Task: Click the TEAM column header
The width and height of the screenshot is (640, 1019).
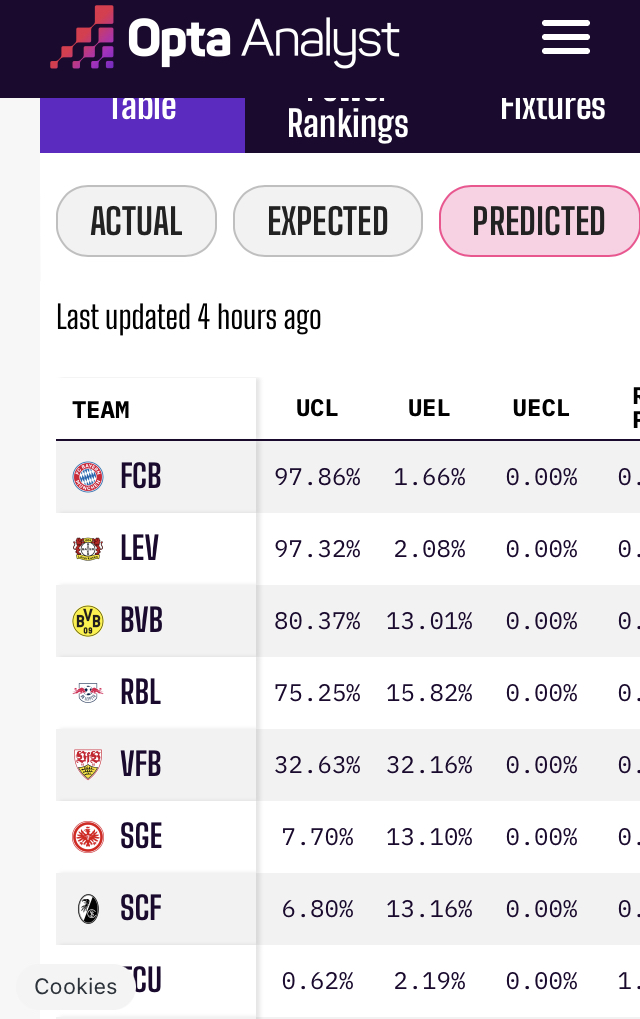Action: pyautogui.click(x=101, y=410)
